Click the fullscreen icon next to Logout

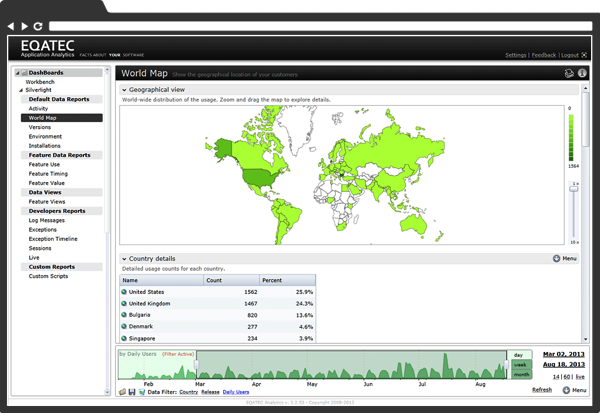click(584, 55)
